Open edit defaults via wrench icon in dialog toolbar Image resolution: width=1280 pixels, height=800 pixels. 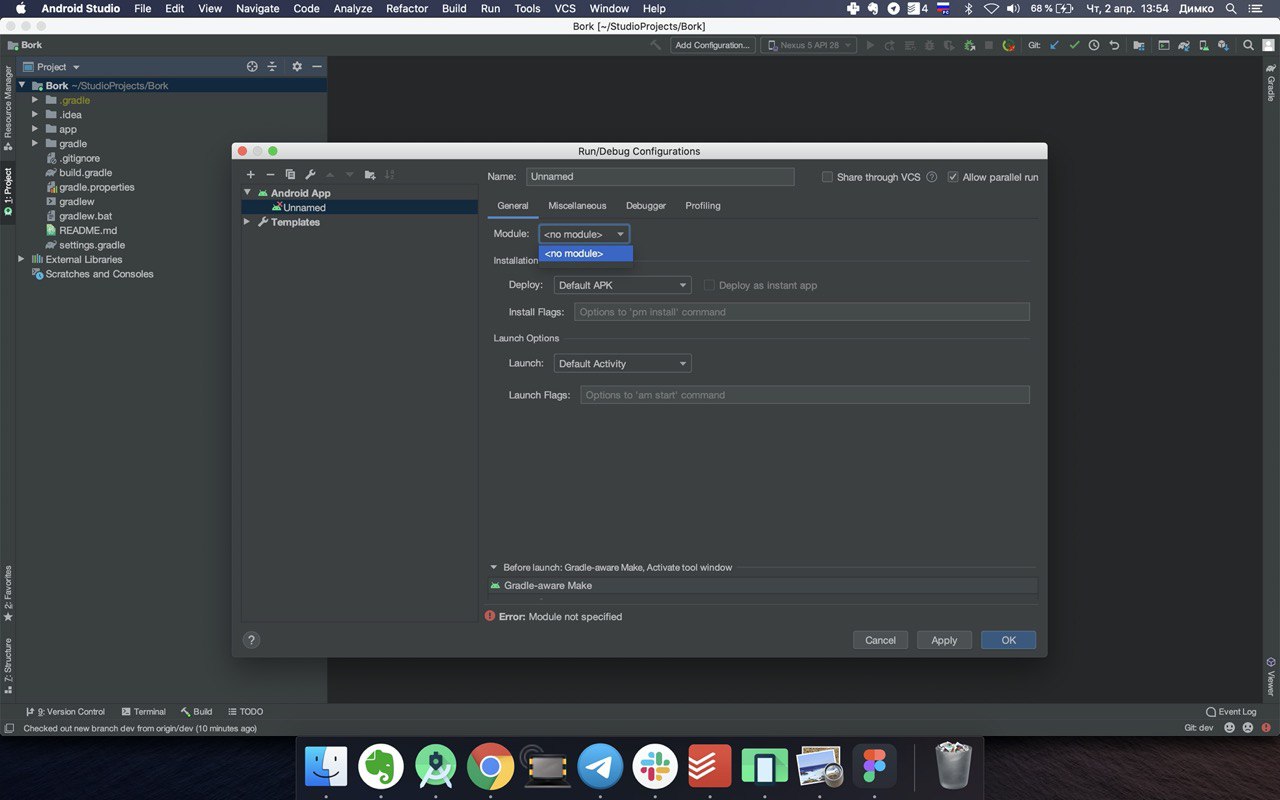(x=310, y=175)
